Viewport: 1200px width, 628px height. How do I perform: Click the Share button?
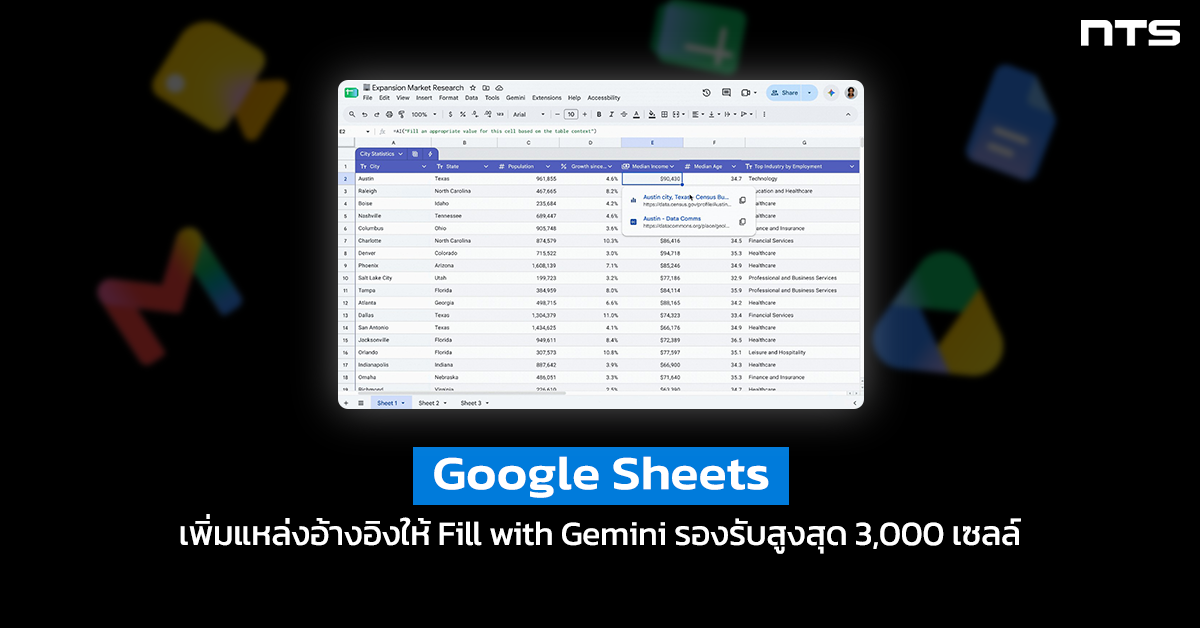coord(784,92)
